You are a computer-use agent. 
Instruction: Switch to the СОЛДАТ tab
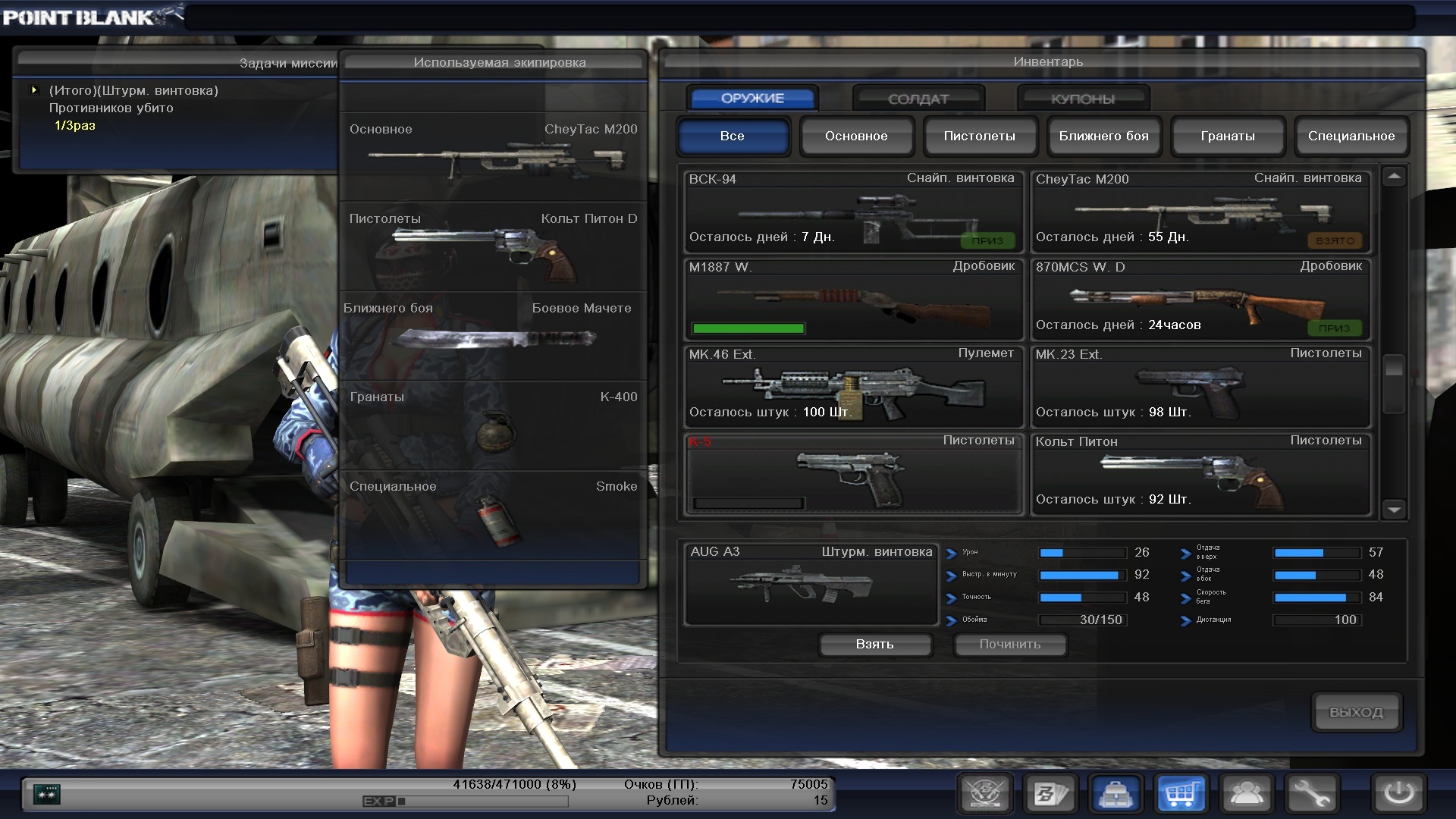click(x=918, y=99)
